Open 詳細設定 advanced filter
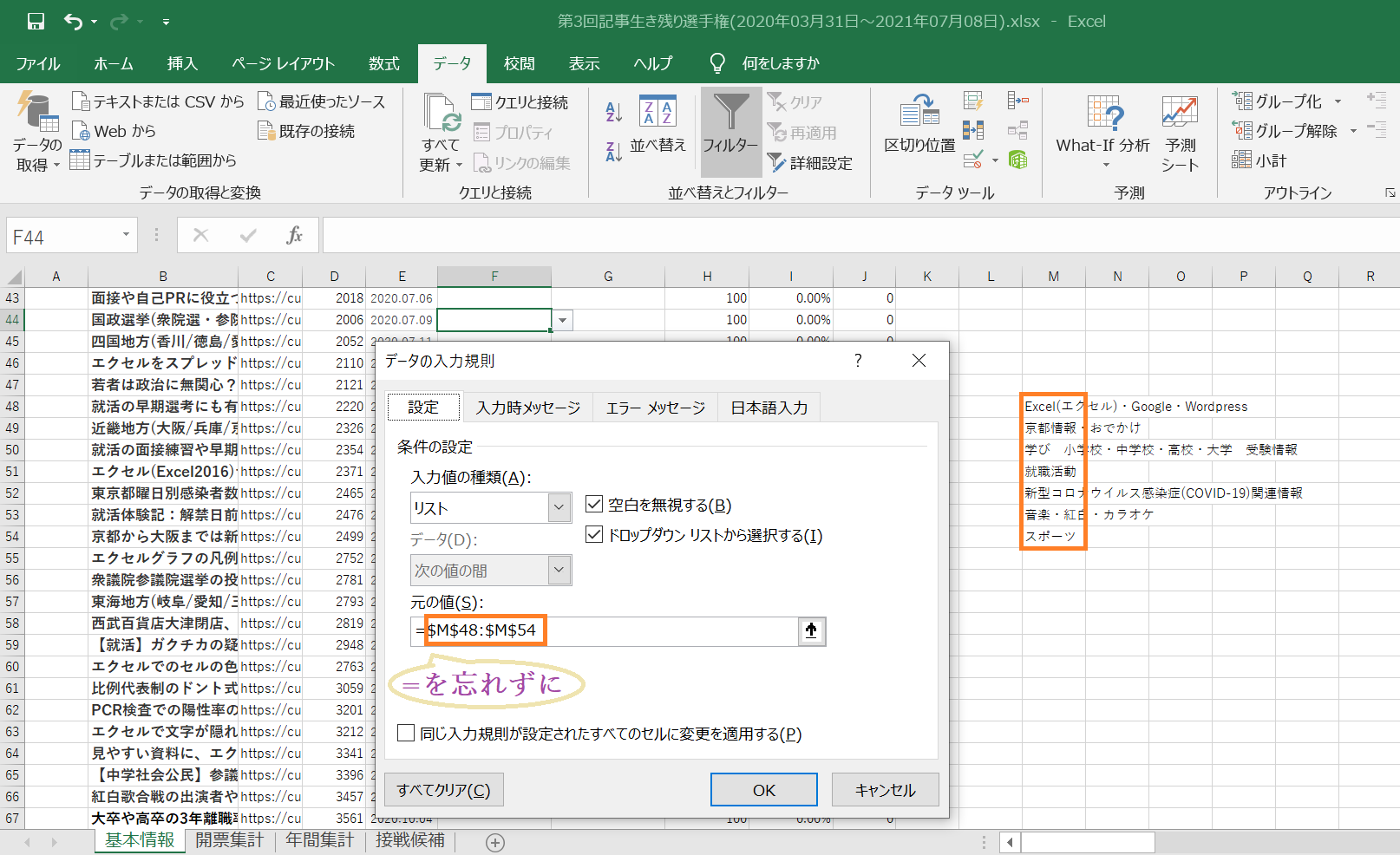1400x855 pixels. point(809,163)
